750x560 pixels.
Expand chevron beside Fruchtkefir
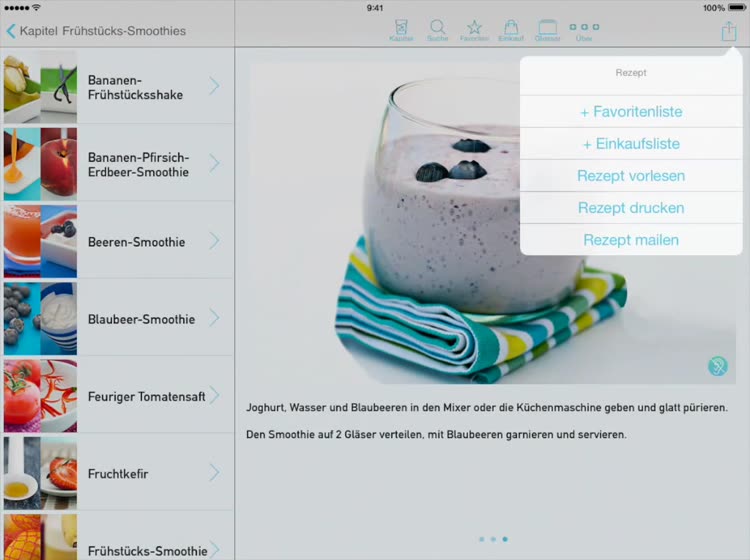coord(214,473)
